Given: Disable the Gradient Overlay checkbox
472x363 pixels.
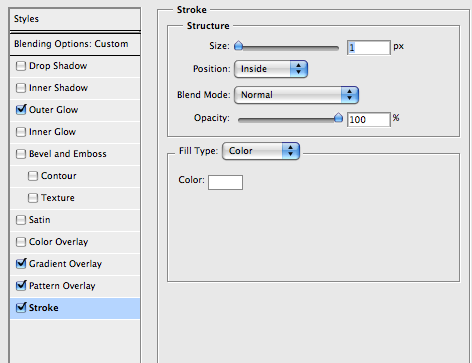Looking at the screenshot, I should pyautogui.click(x=21, y=264).
